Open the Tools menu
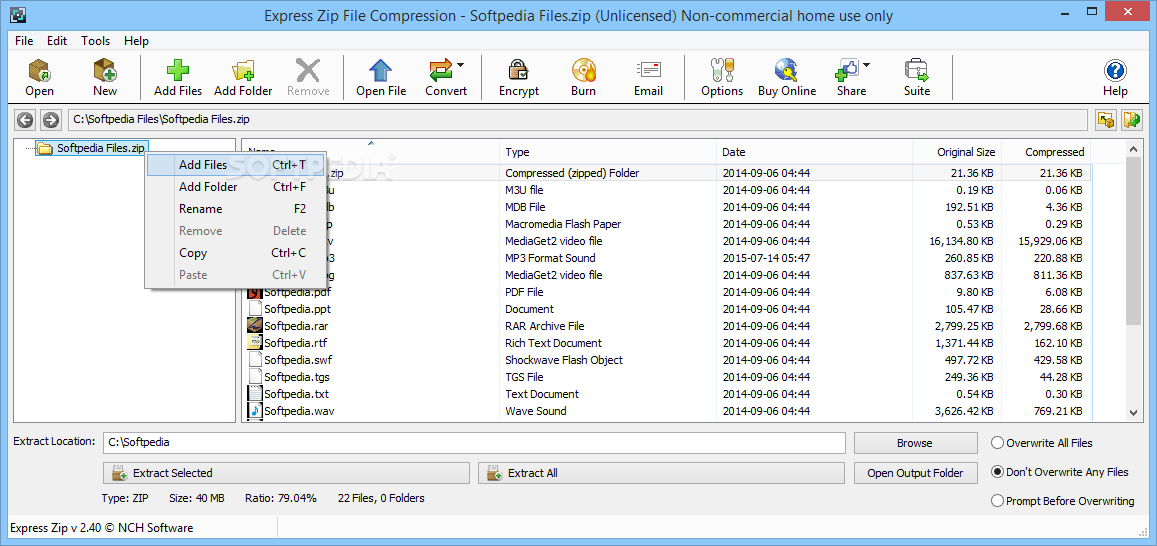1157x546 pixels. (95, 41)
